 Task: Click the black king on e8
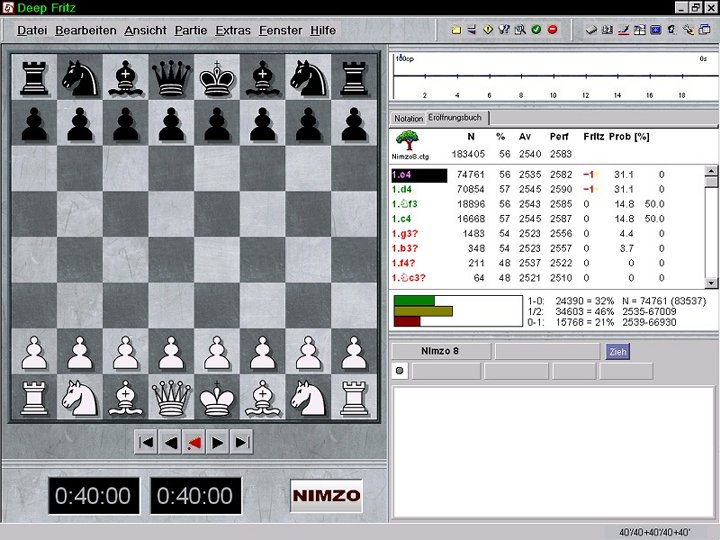(217, 78)
